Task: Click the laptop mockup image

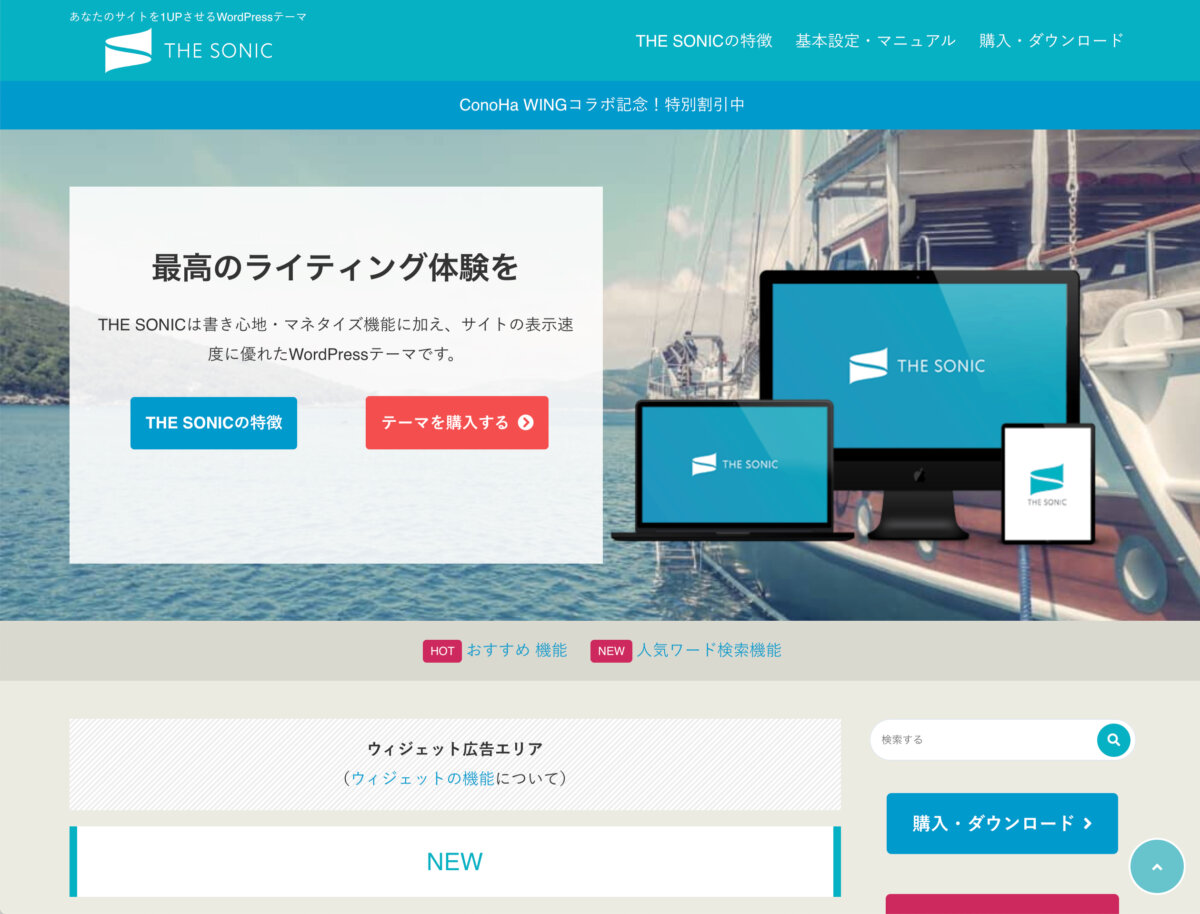Action: (x=732, y=470)
